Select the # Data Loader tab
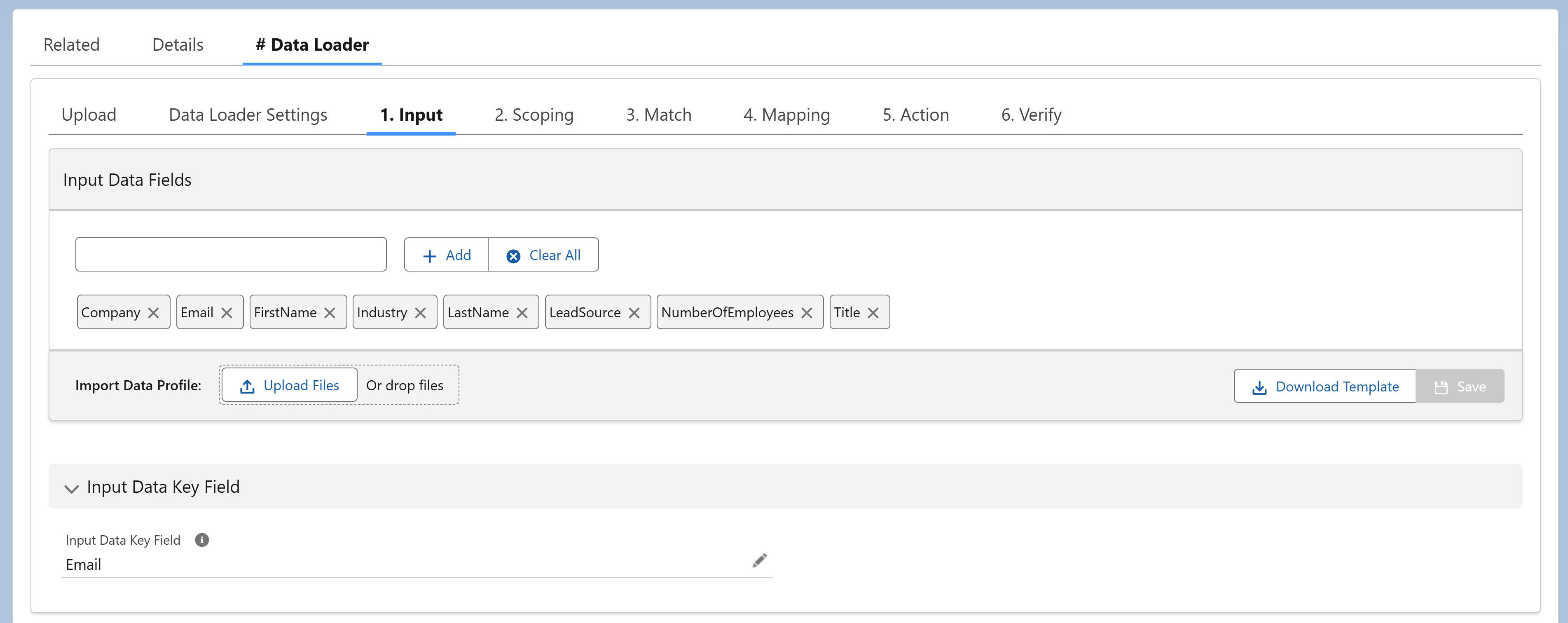 [312, 45]
